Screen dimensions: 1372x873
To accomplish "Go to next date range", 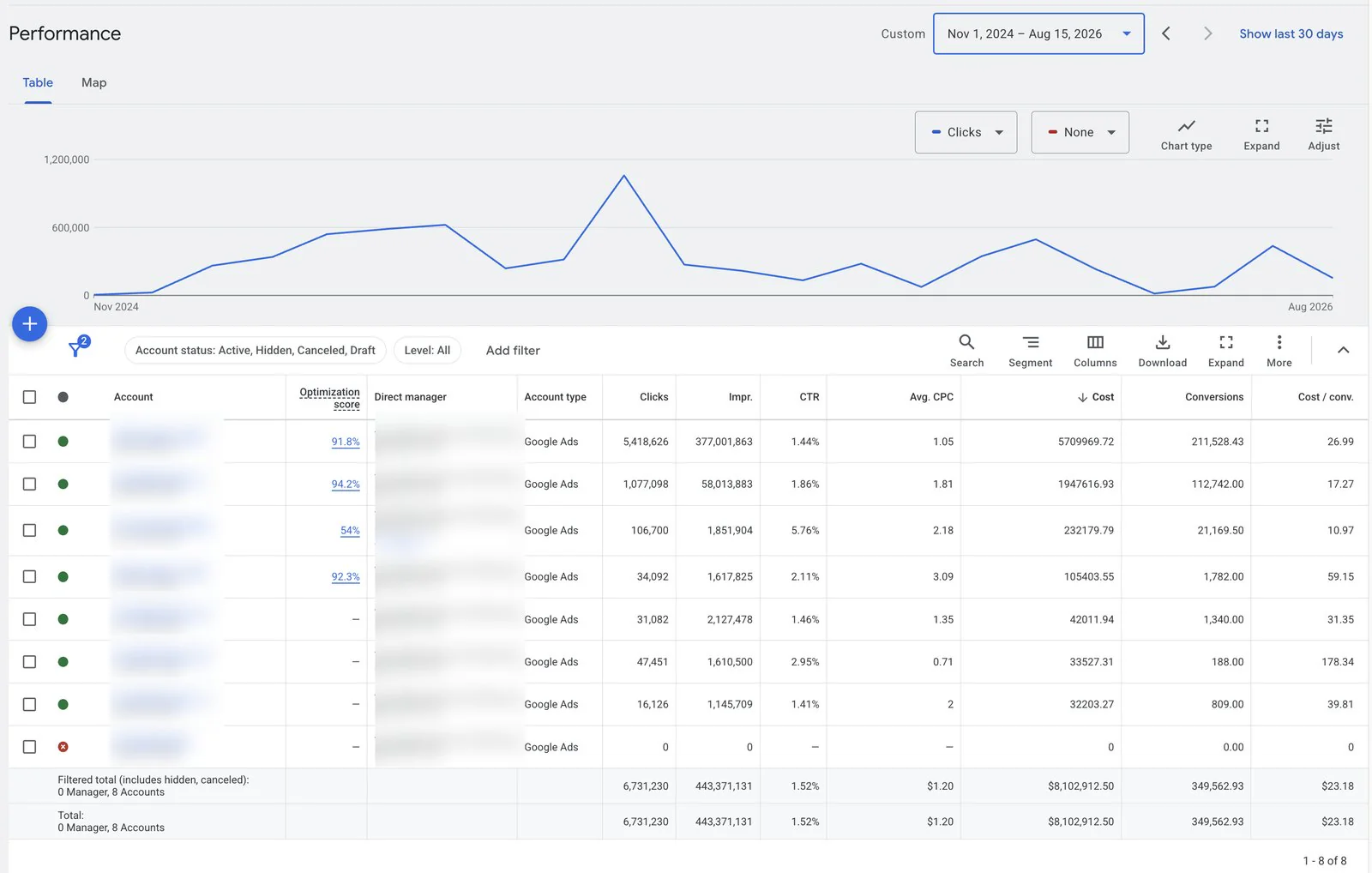I will click(x=1207, y=33).
